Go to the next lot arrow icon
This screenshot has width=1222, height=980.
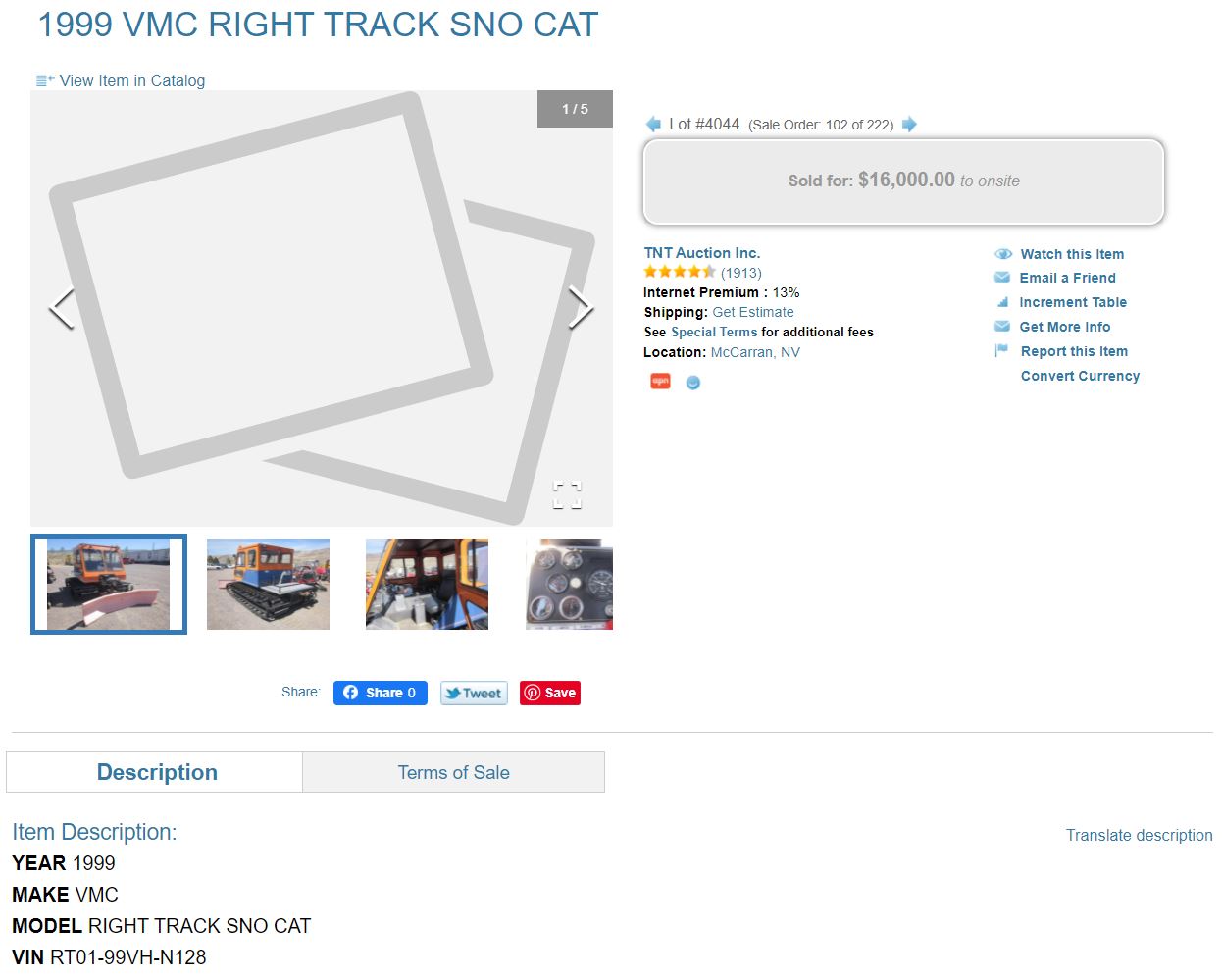click(909, 125)
